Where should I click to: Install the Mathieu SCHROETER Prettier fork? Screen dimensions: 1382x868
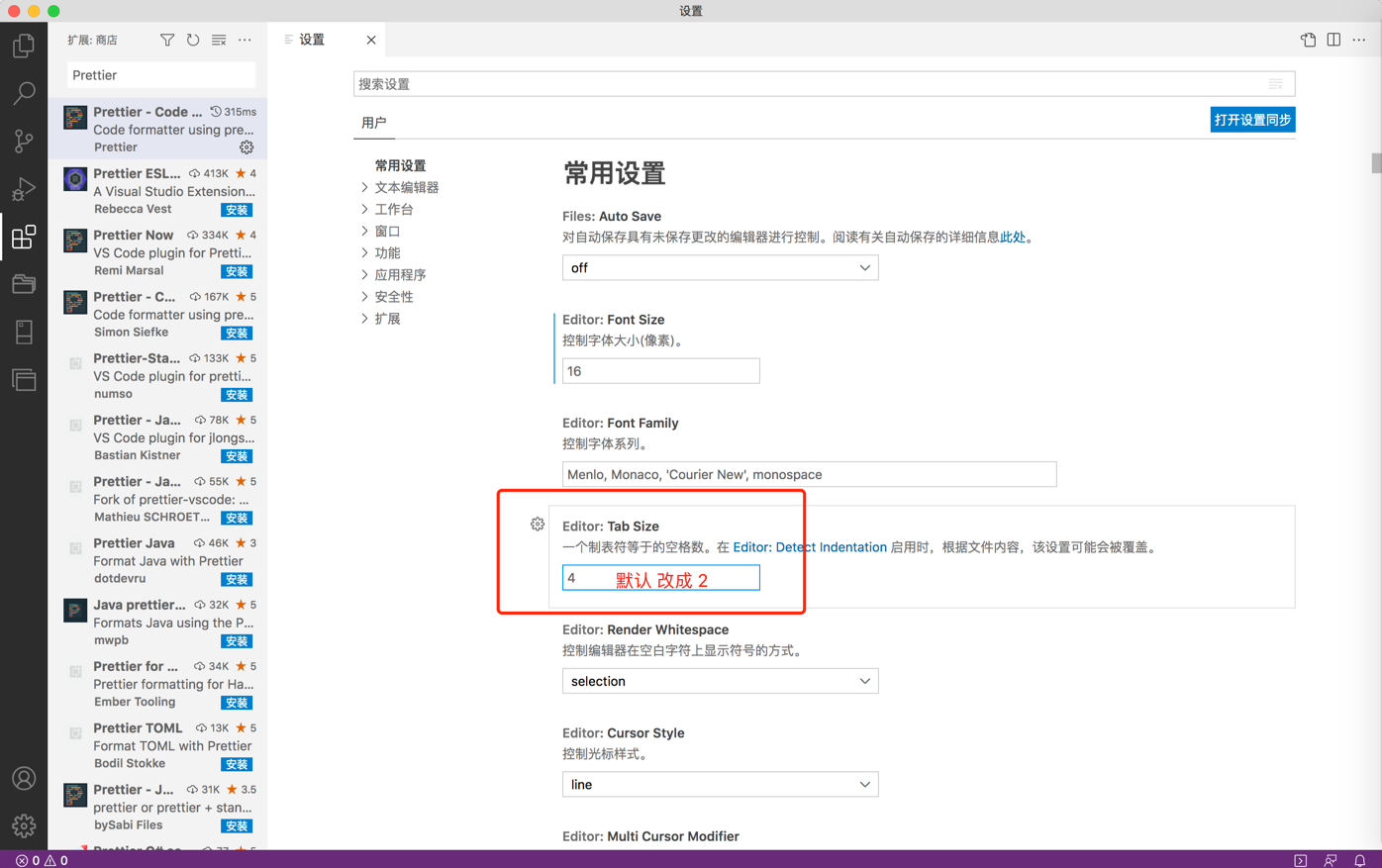(x=237, y=518)
